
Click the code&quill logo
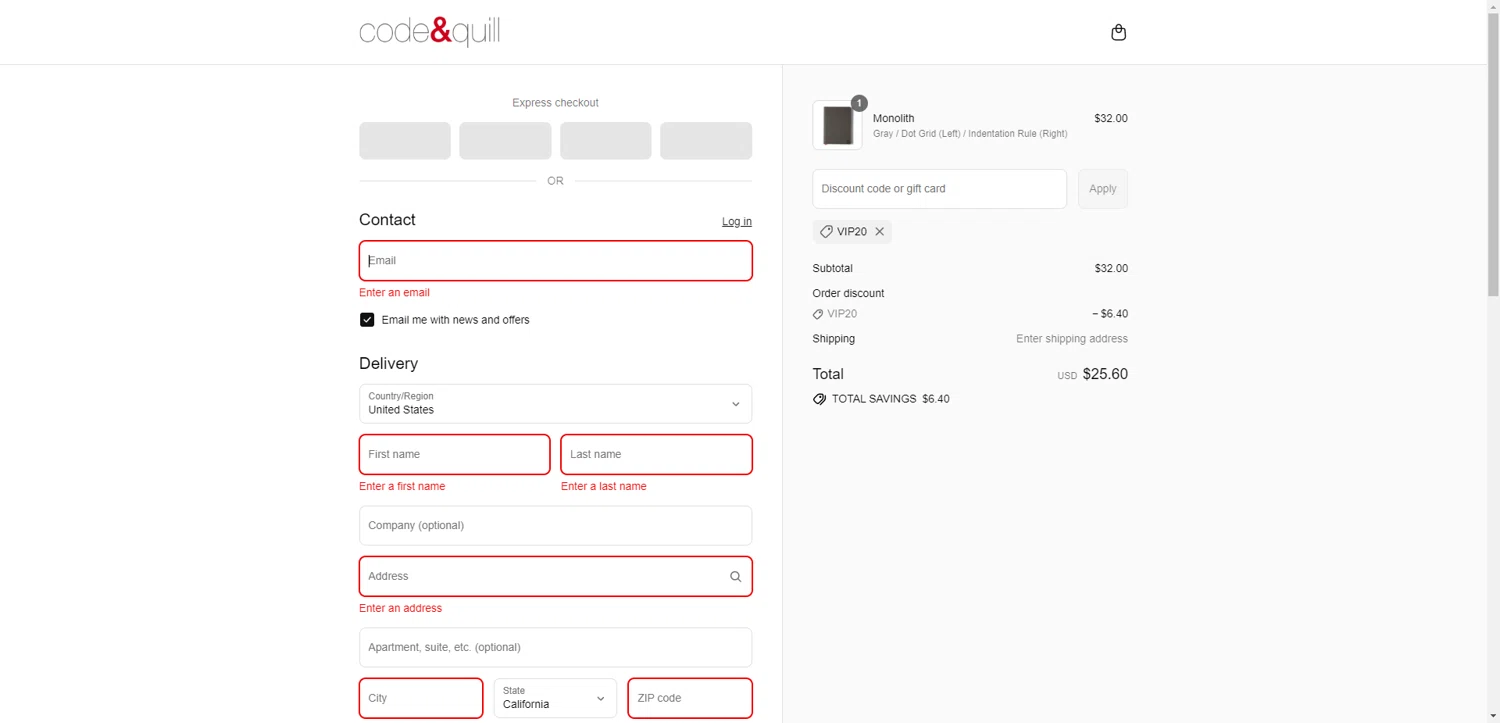430,32
